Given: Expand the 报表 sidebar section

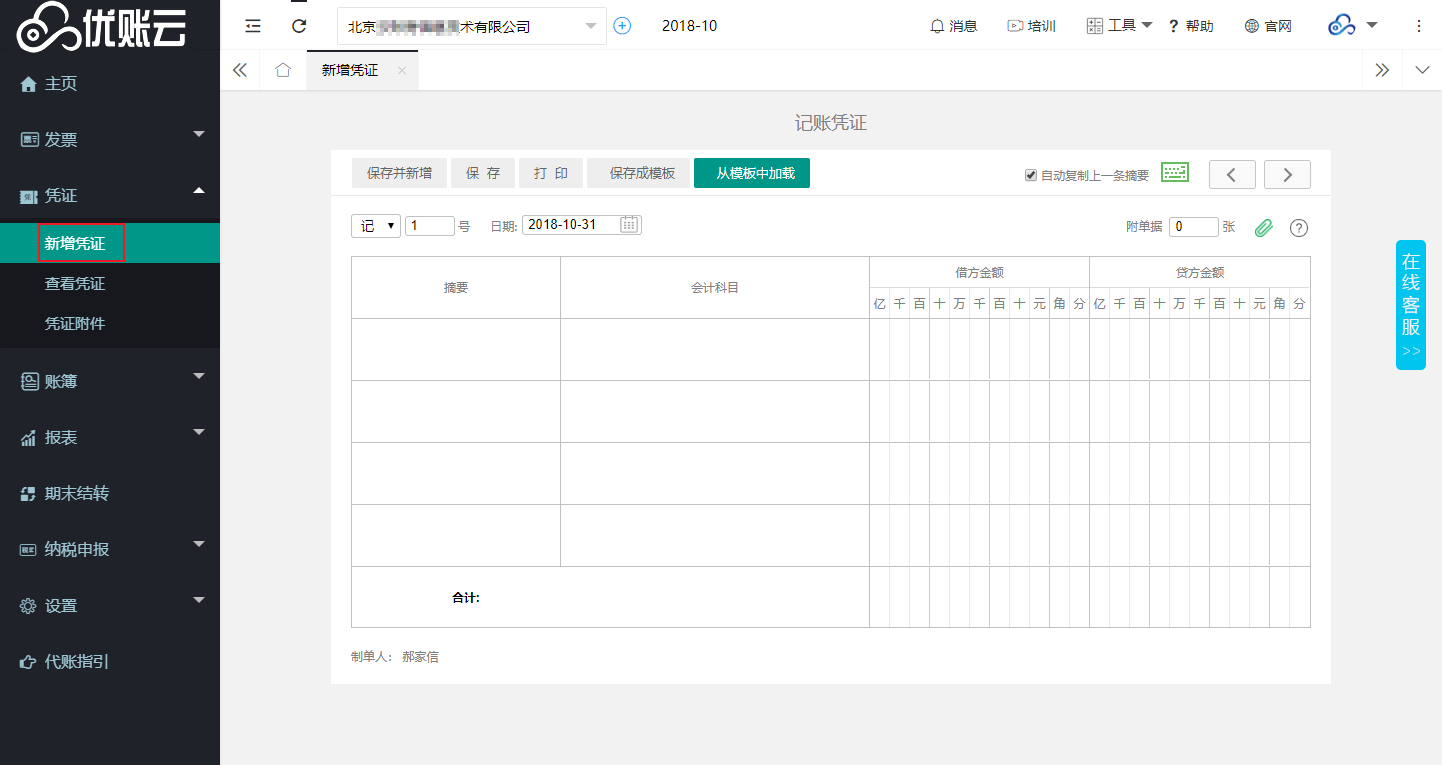Looking at the screenshot, I should tap(110, 437).
